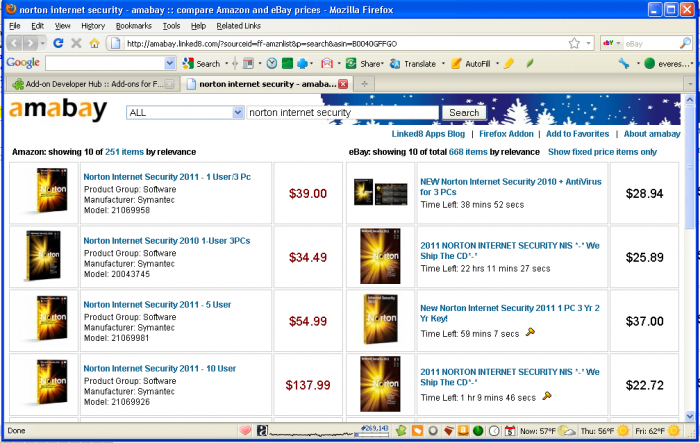The width and height of the screenshot is (700, 443).
Task: Expand the AutoFill dropdown arrow
Action: (497, 64)
